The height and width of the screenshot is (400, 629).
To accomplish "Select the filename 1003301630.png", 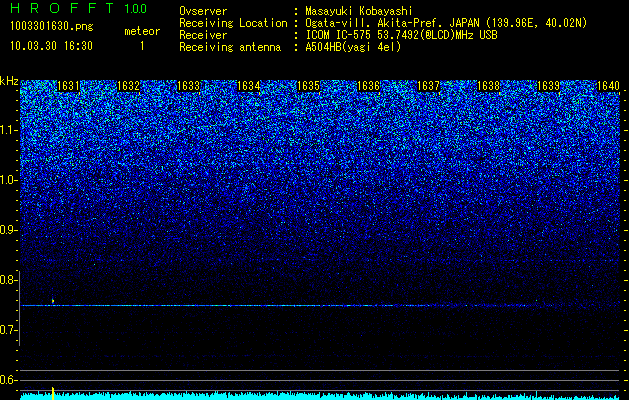I will pyautogui.click(x=52, y=27).
